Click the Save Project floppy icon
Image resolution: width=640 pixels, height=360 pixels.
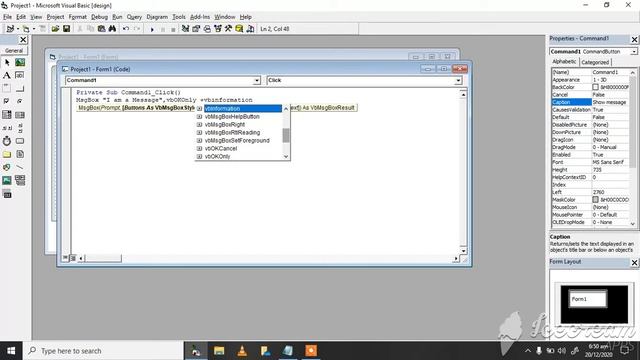coord(66,29)
